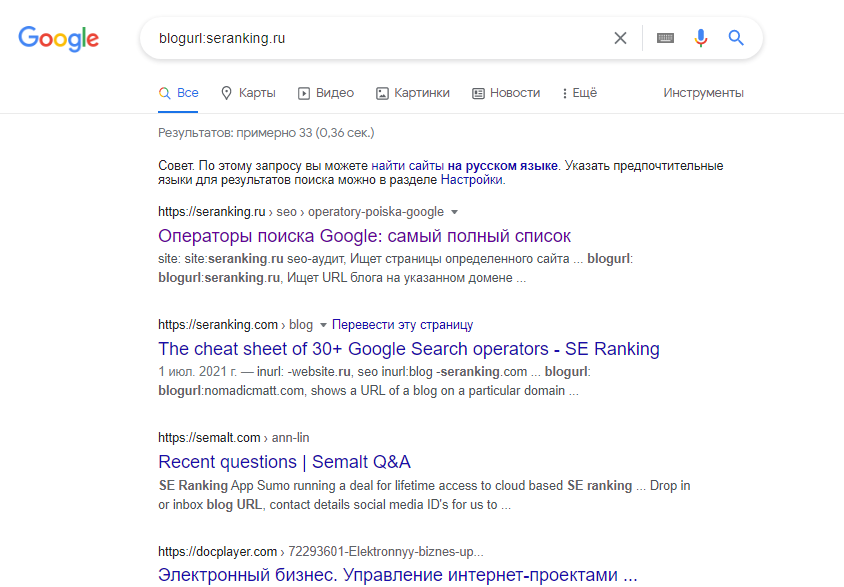Go to Google homepage via logo

(59, 39)
